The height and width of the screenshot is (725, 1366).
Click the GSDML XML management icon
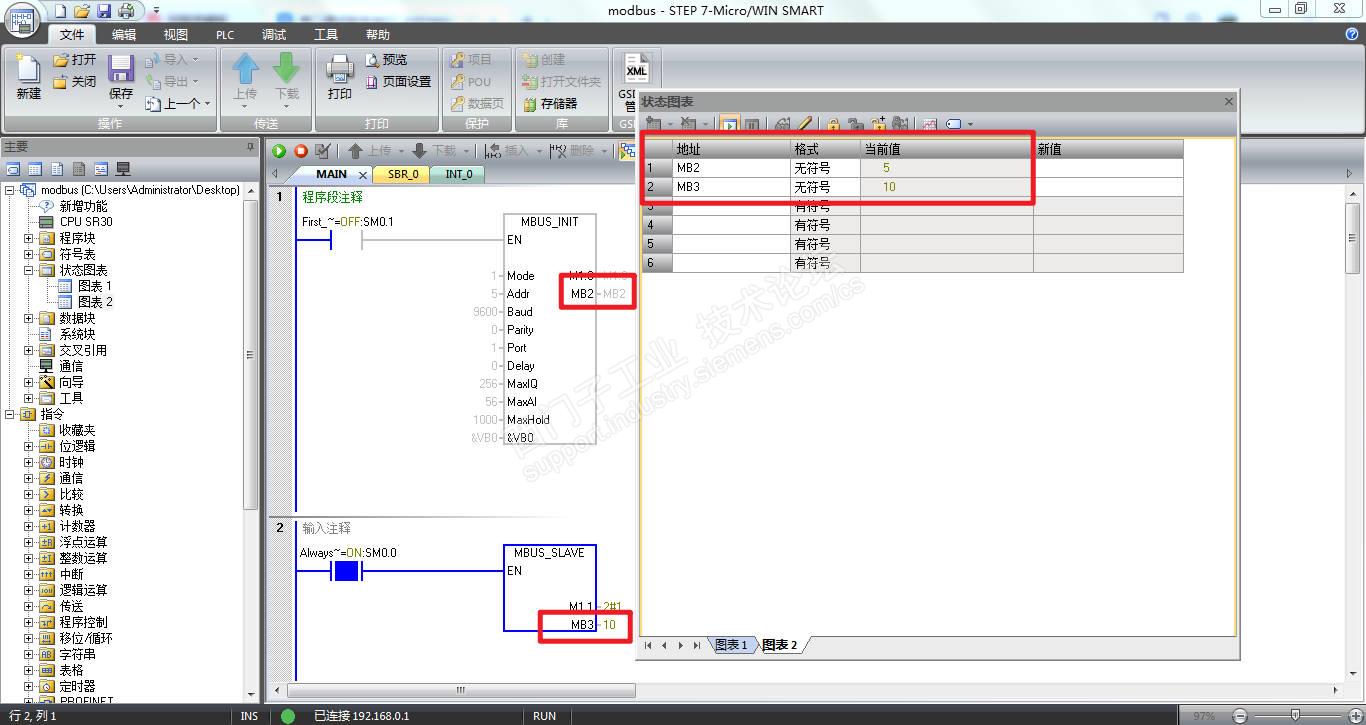636,69
